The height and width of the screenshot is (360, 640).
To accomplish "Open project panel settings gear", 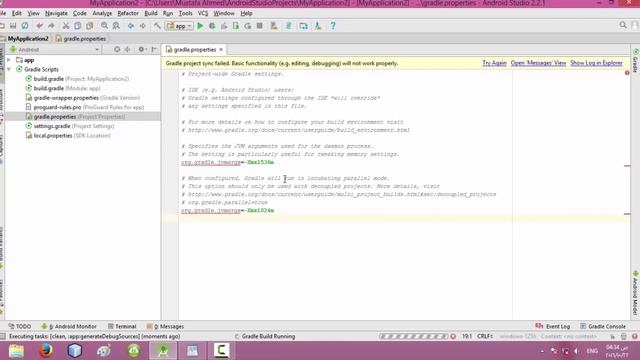I will [142, 49].
